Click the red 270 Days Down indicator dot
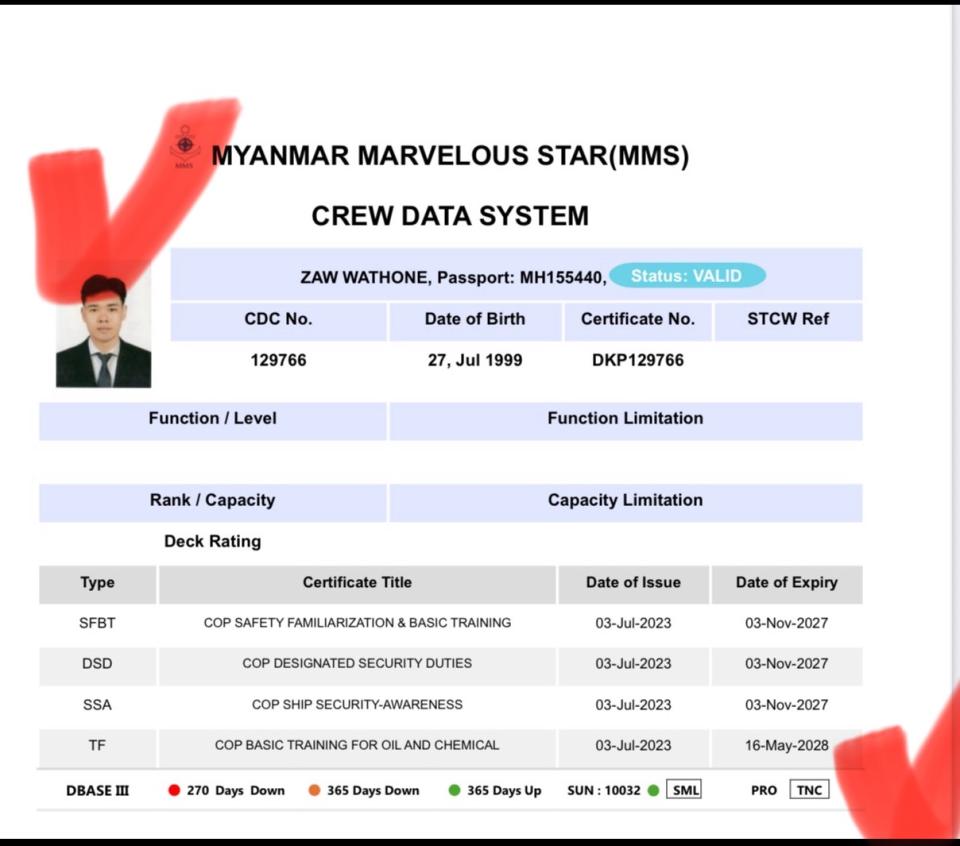Viewport: 960px width, 846px height. point(174,790)
